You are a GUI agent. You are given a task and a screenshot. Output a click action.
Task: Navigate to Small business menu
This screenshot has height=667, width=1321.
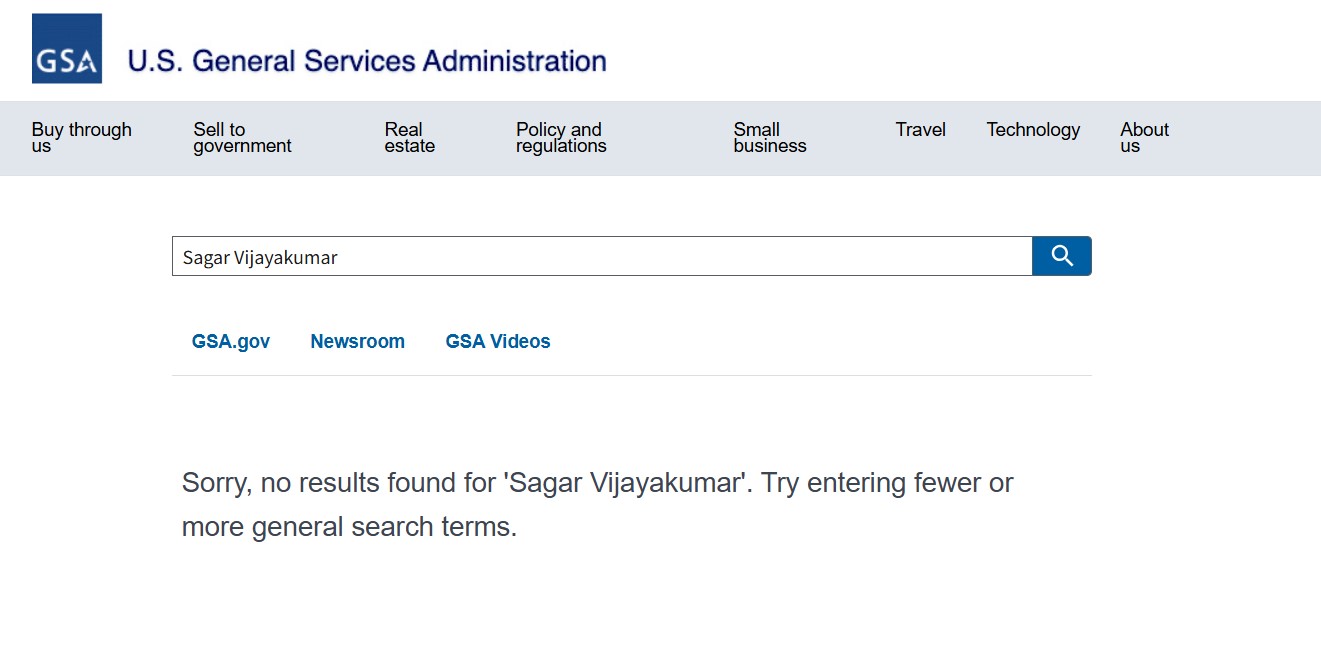tap(769, 138)
